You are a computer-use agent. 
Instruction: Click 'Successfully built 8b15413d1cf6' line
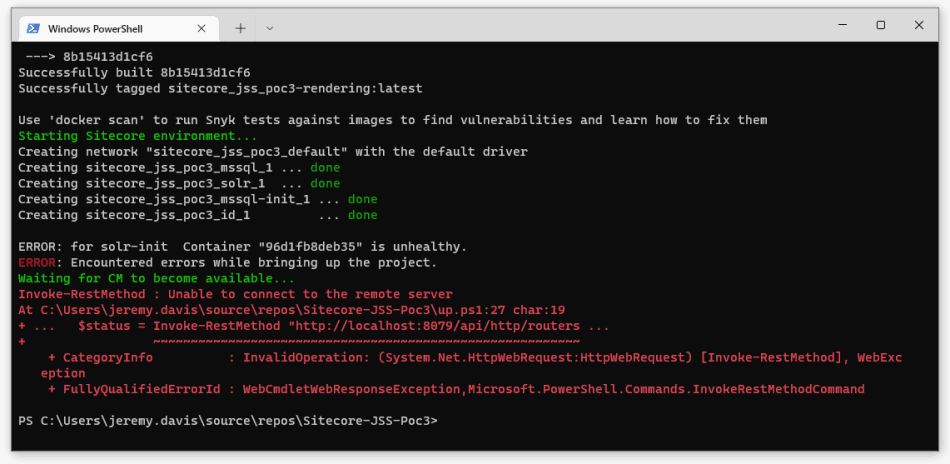pos(135,73)
